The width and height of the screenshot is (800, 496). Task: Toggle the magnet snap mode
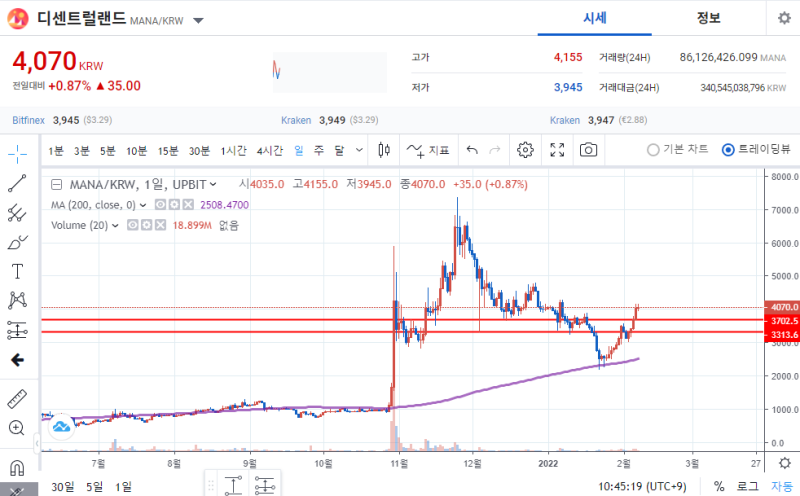(17, 467)
